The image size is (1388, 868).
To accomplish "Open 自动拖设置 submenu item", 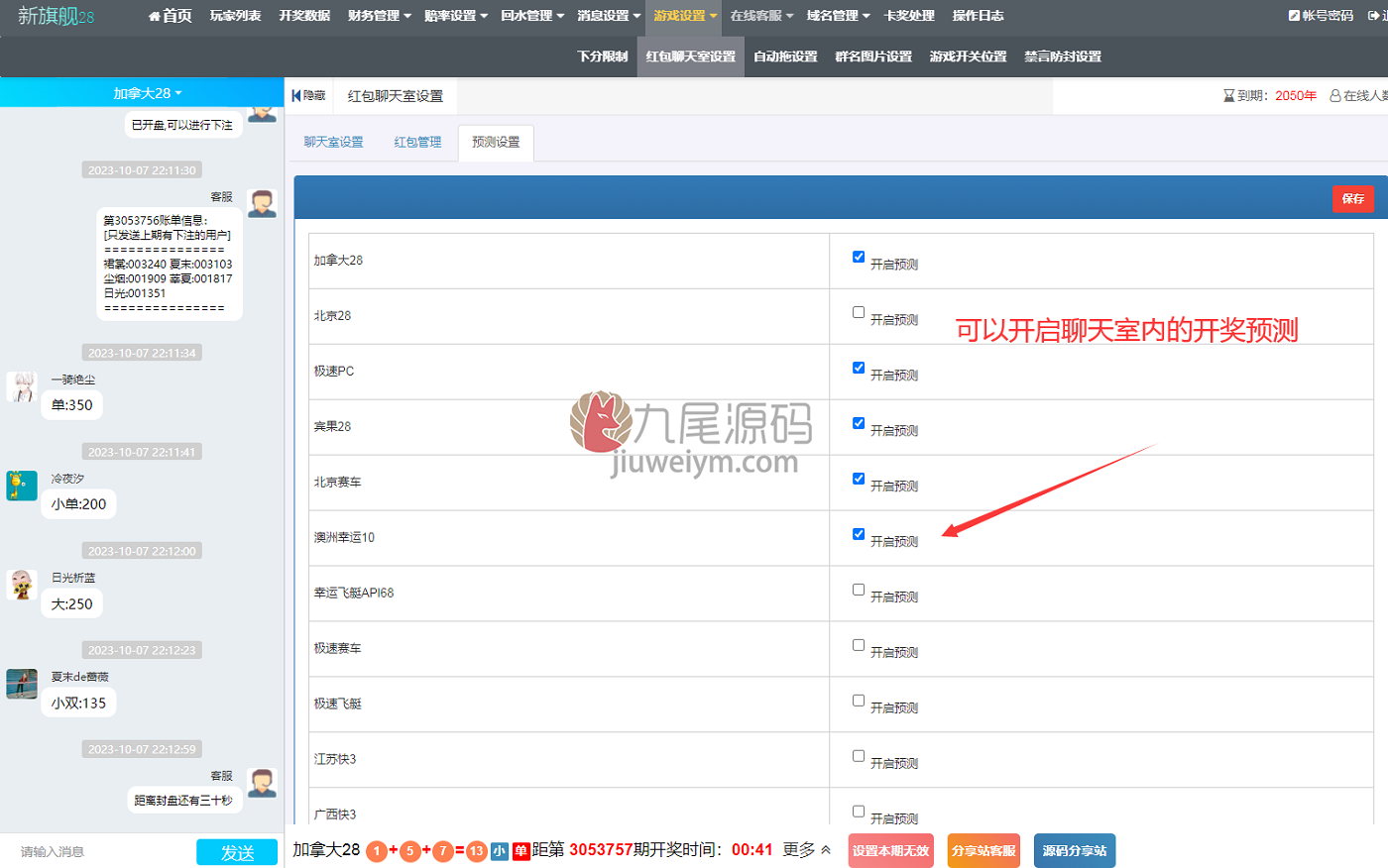I will (x=785, y=56).
